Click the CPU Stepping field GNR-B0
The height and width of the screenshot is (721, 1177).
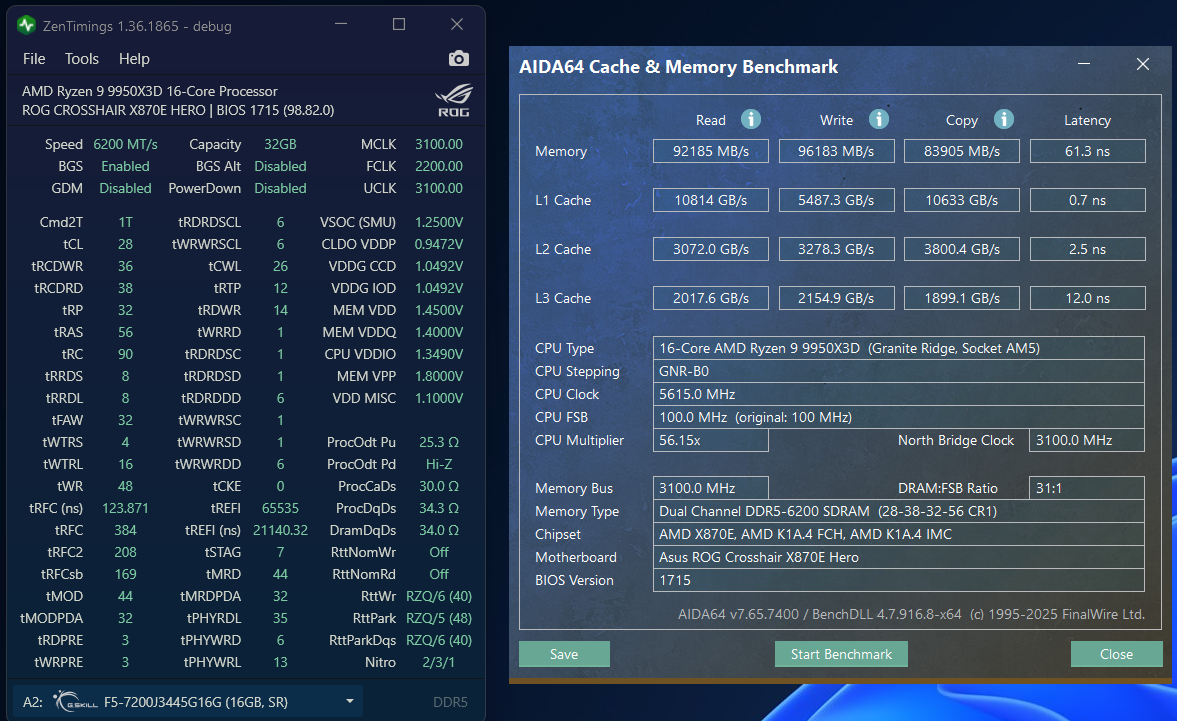(x=899, y=371)
